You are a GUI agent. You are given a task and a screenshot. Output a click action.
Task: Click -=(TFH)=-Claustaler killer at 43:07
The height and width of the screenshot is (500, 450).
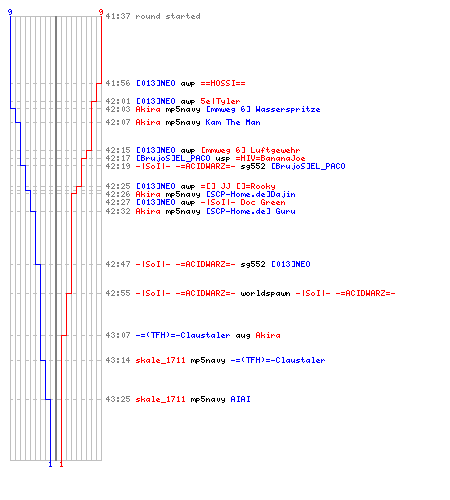click(183, 335)
